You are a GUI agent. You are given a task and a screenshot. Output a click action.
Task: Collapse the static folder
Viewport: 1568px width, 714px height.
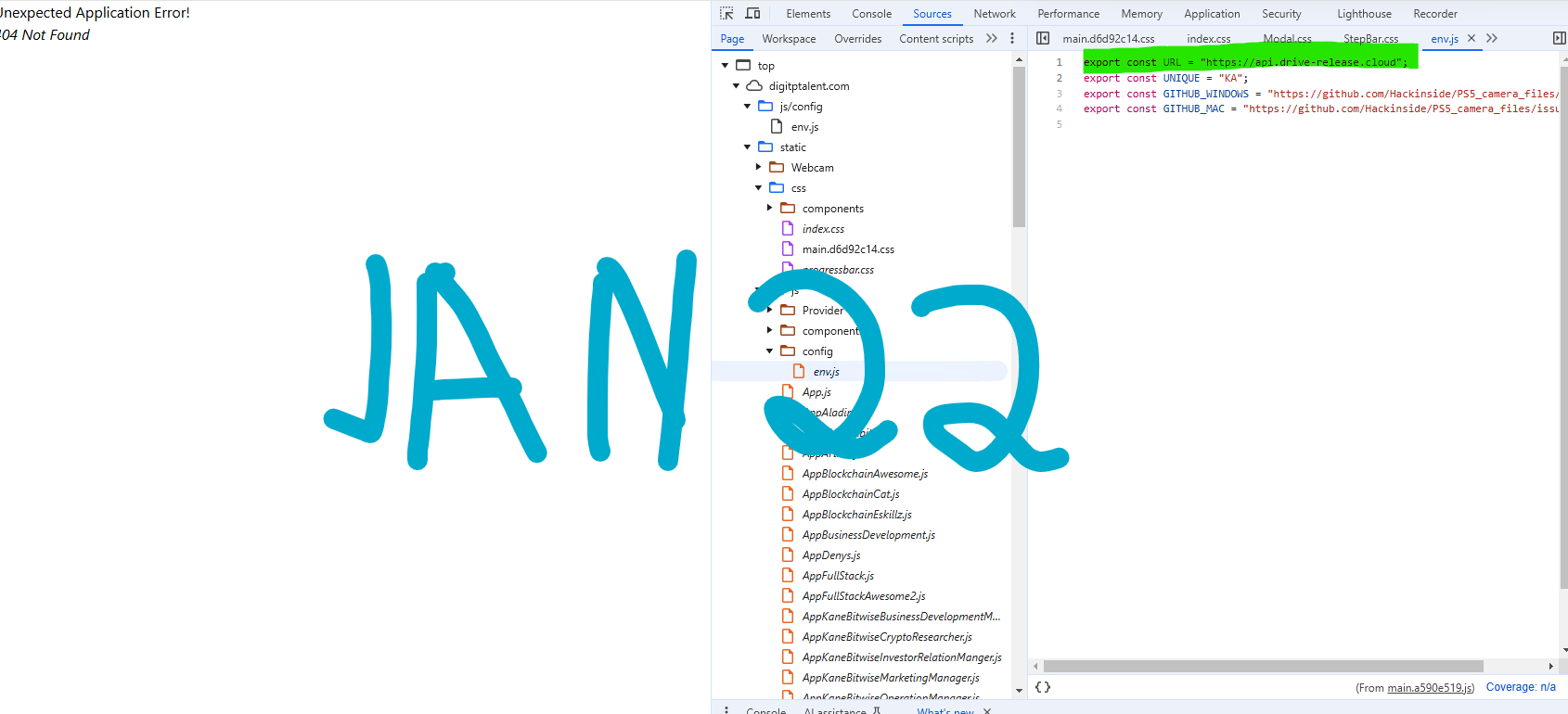coord(748,147)
